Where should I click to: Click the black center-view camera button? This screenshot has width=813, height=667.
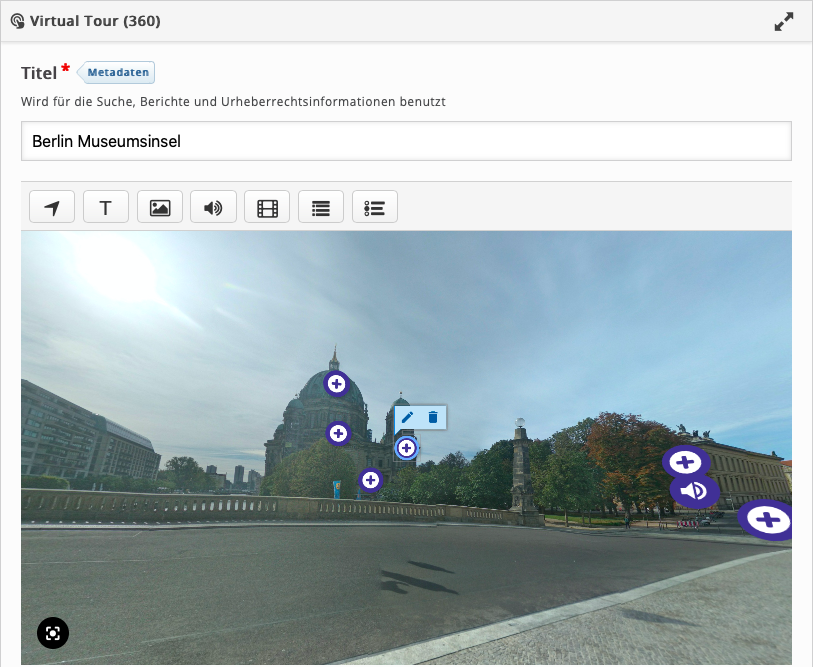coord(53,633)
